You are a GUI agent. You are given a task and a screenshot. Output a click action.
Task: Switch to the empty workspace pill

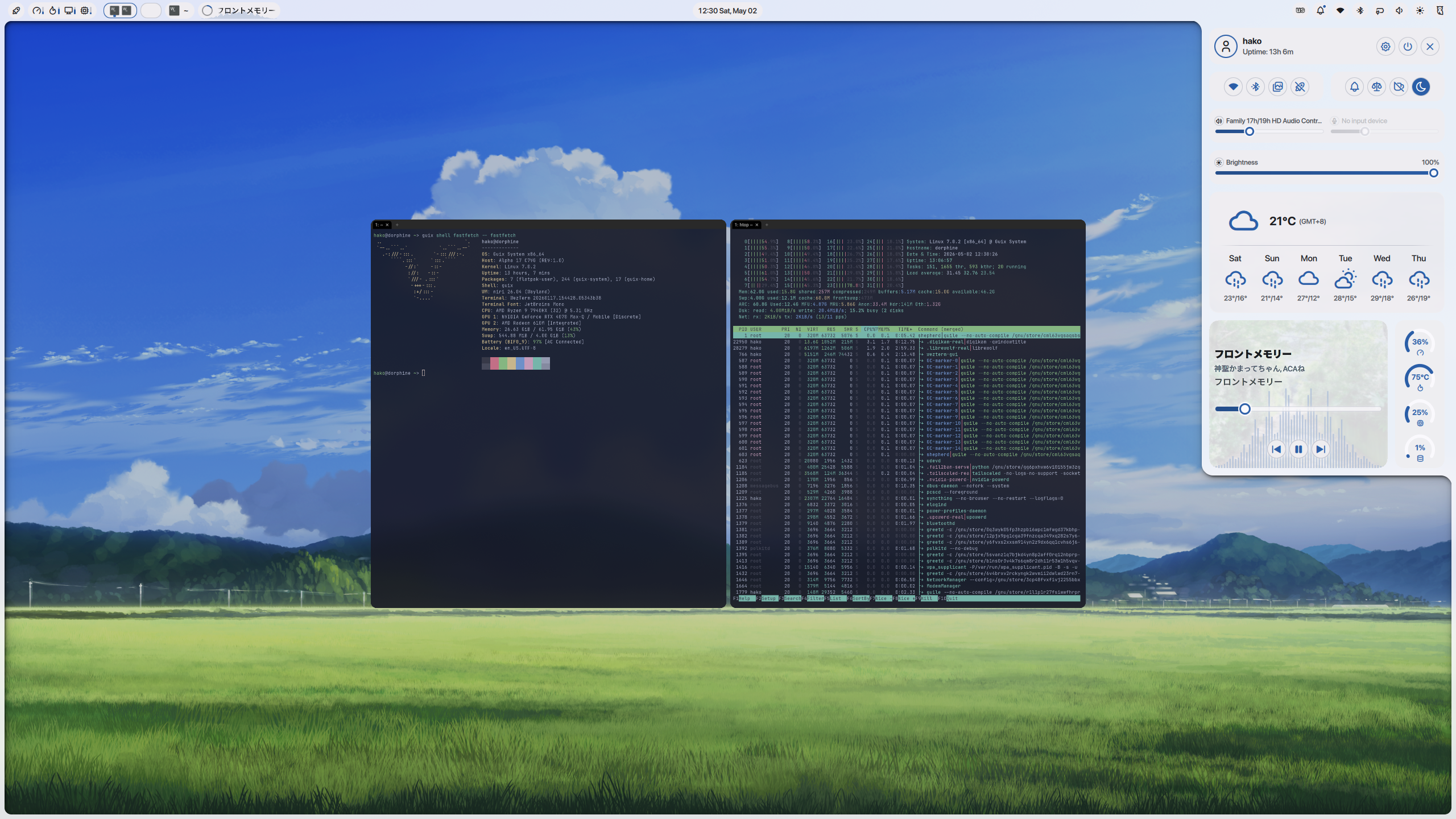[151, 10]
